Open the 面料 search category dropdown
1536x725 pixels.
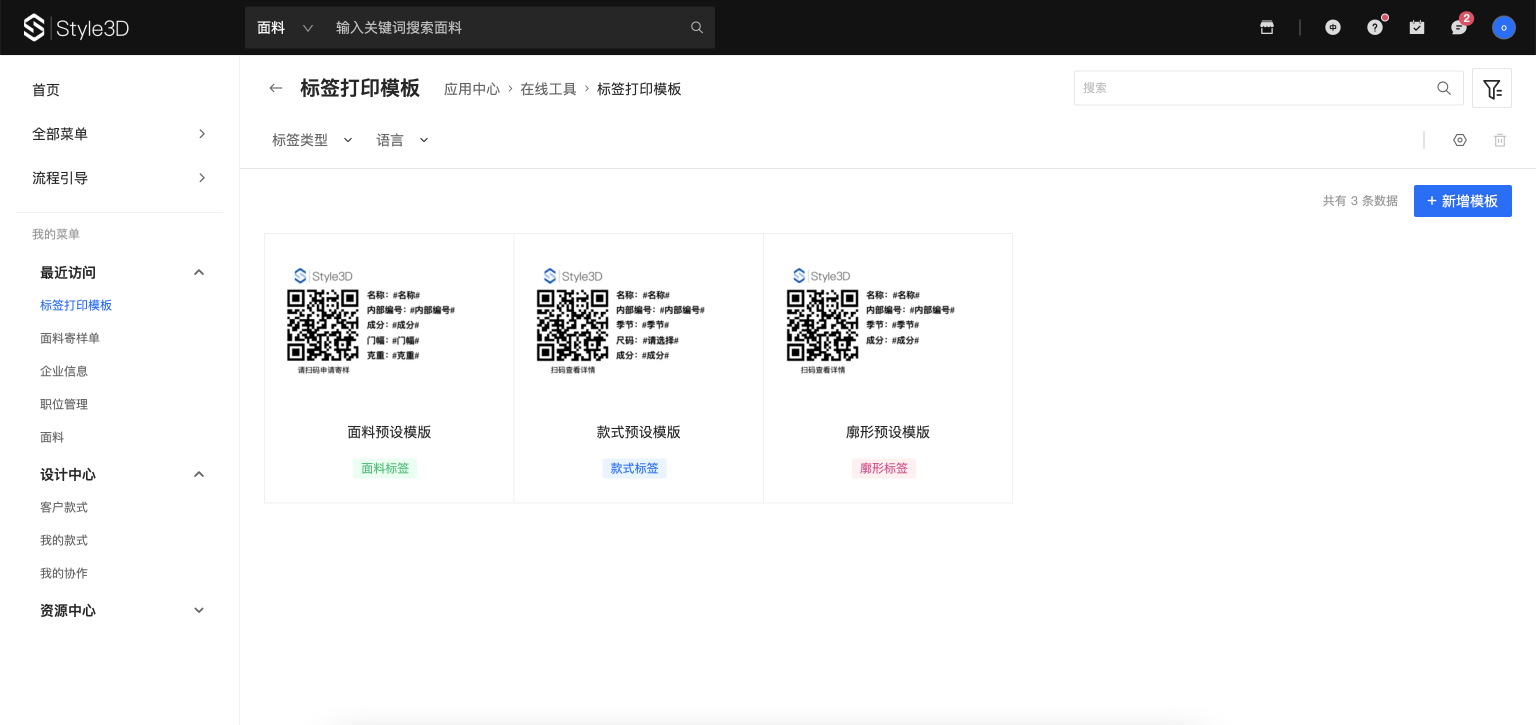[285, 28]
